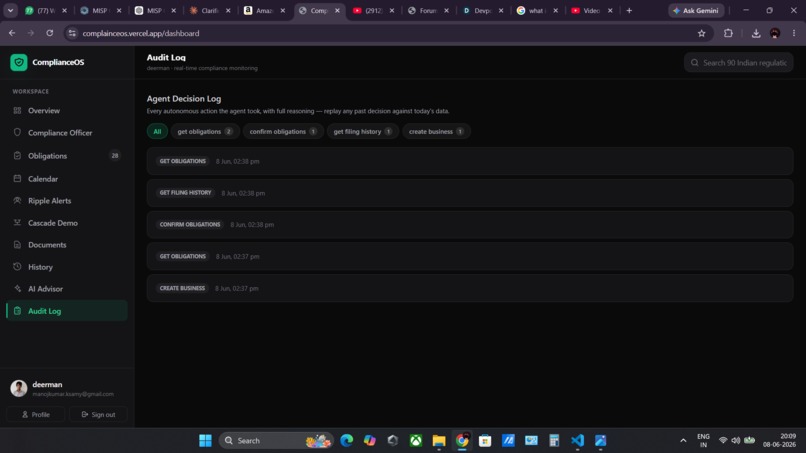Open Compliance Officer section
806x453 pixels.
pyautogui.click(x=67, y=133)
